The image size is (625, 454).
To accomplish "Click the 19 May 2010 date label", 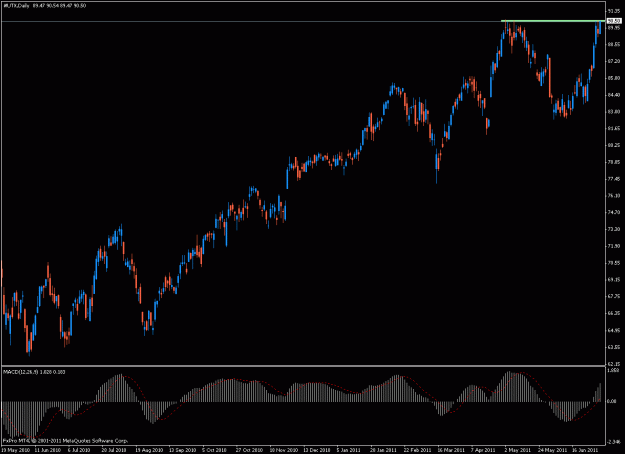I will pos(15,450).
